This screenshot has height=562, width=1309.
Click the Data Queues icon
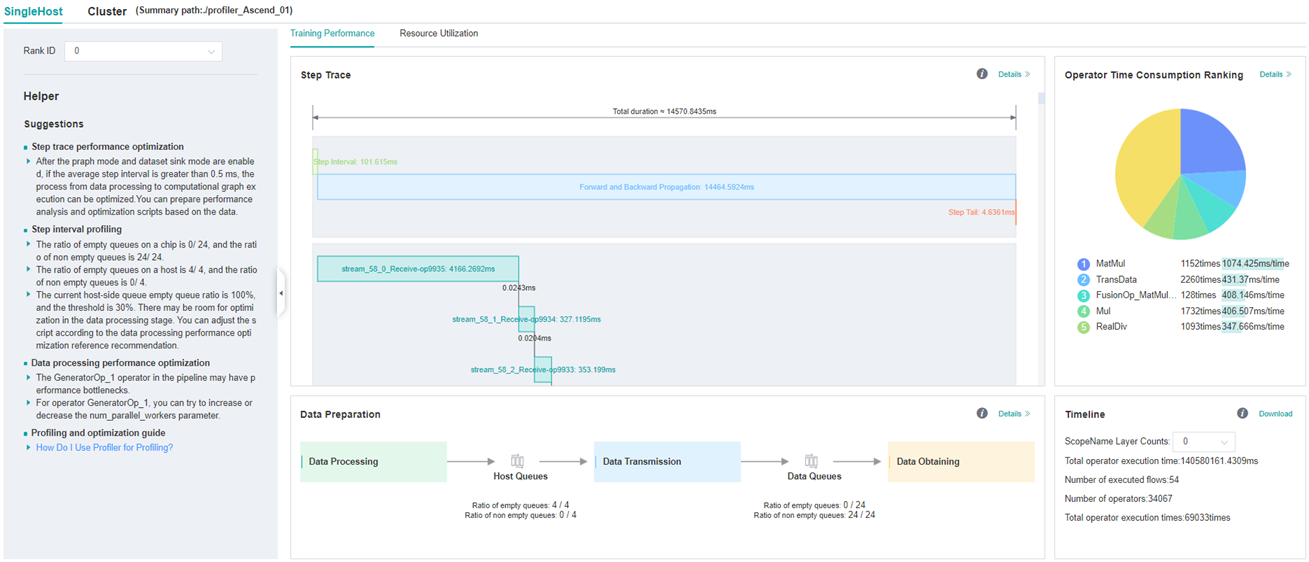[x=811, y=461]
